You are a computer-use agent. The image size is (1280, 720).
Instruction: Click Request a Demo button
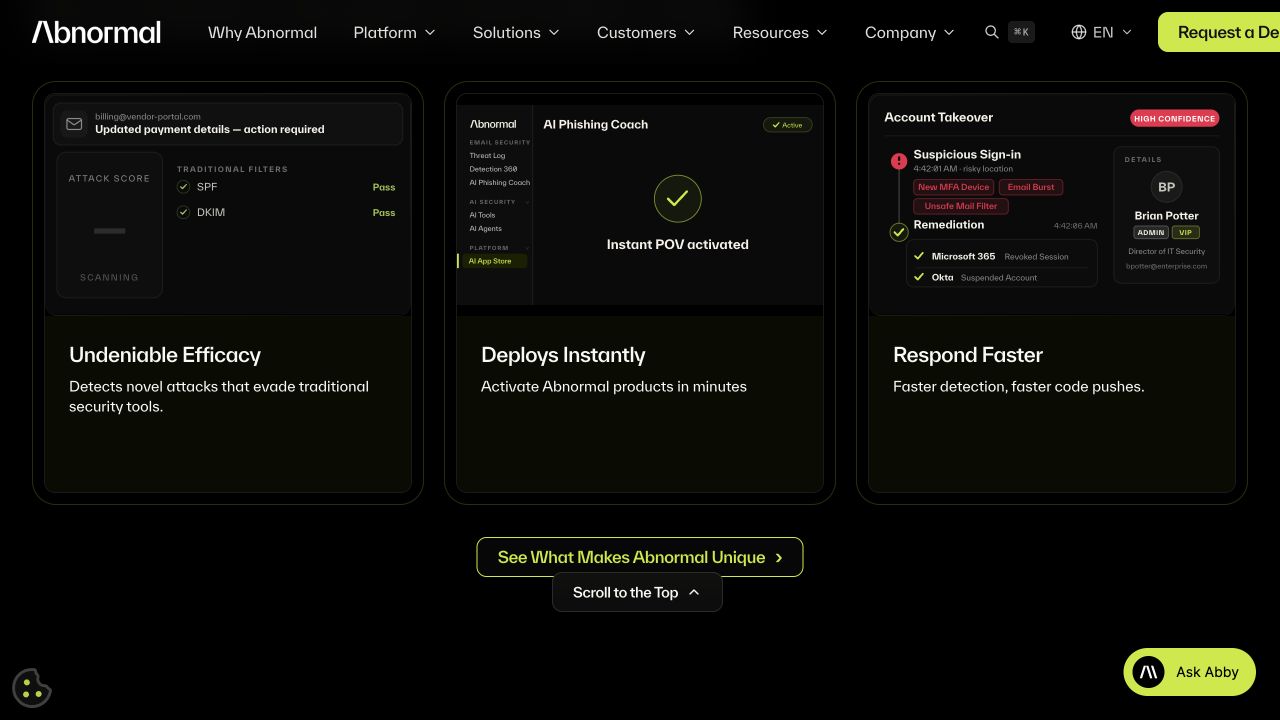[1219, 32]
